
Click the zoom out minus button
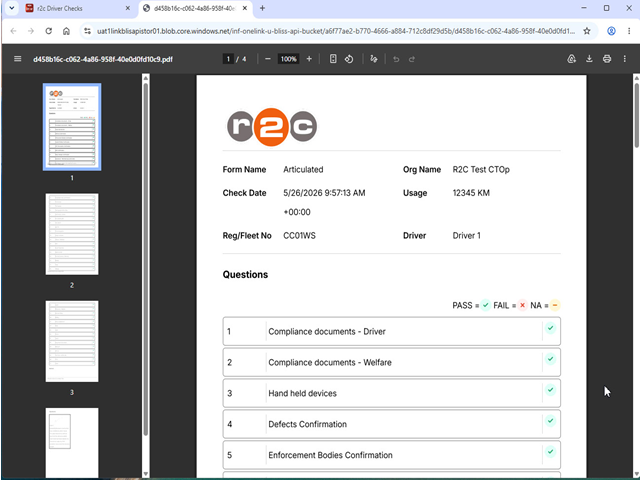pos(268,59)
